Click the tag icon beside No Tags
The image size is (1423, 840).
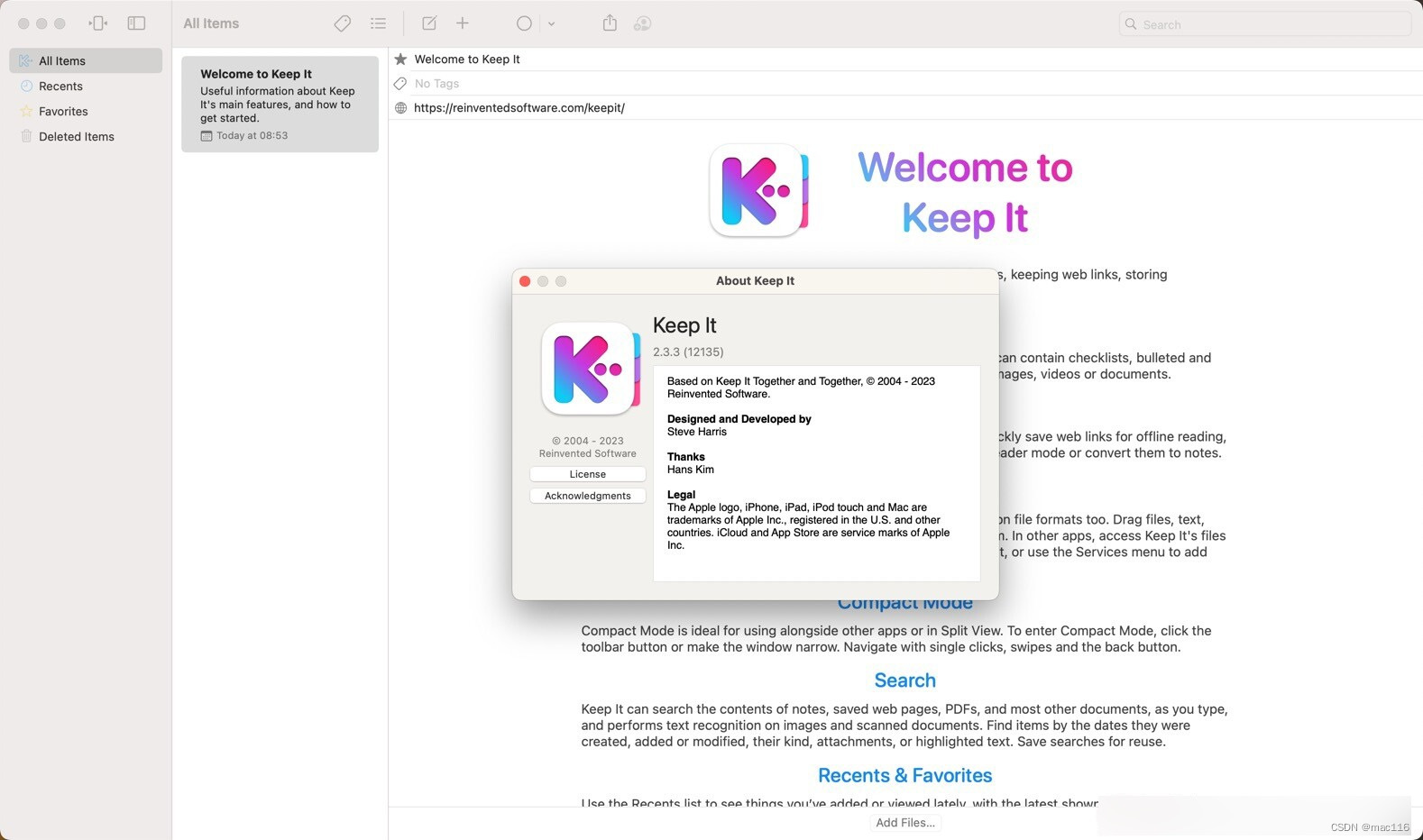click(x=400, y=84)
